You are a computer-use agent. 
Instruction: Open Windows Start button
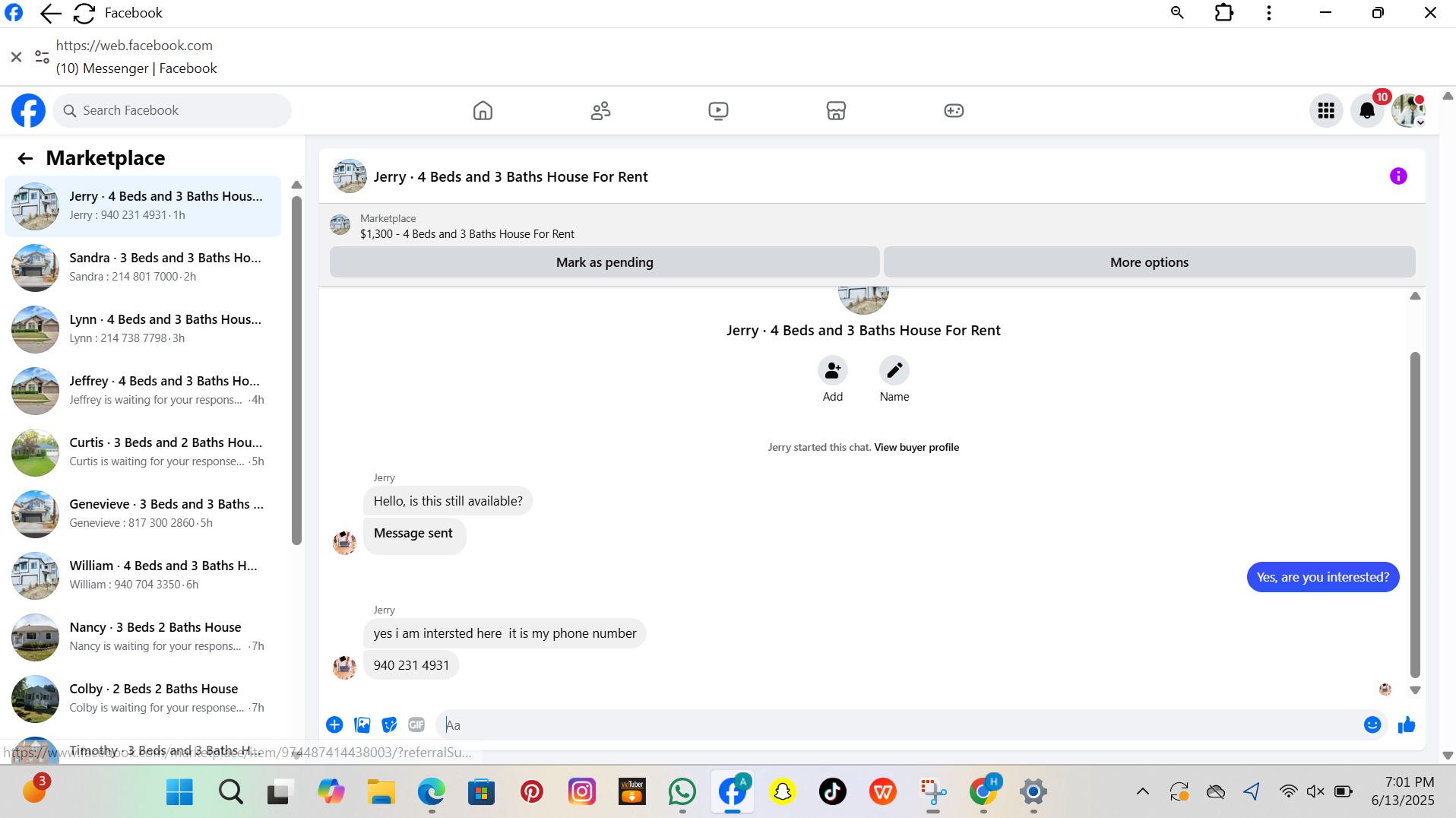pyautogui.click(x=179, y=792)
